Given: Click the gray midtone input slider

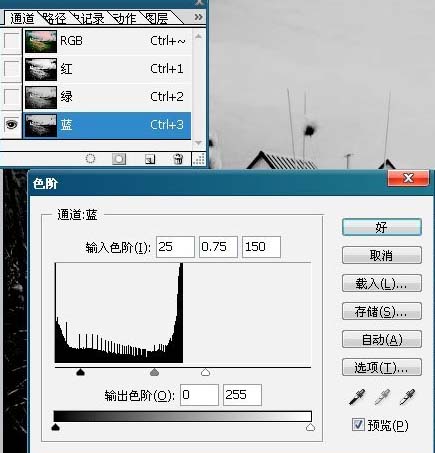Looking at the screenshot, I should pyautogui.click(x=154, y=372).
